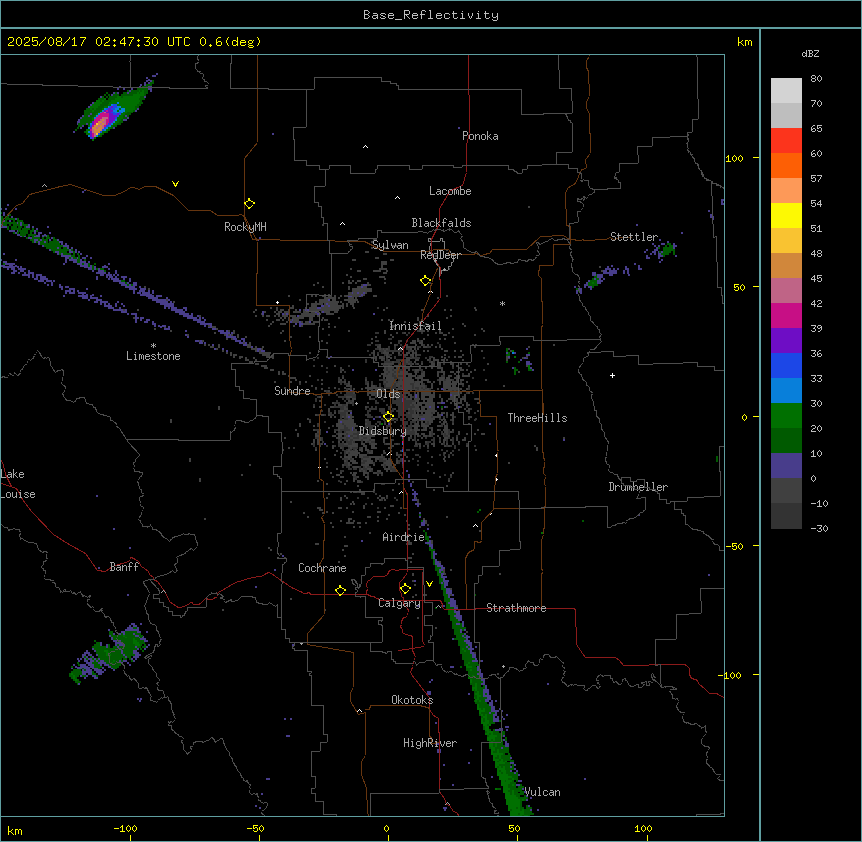Pick the magenta legend swatch between 42 and 39

pyautogui.click(x=786, y=315)
